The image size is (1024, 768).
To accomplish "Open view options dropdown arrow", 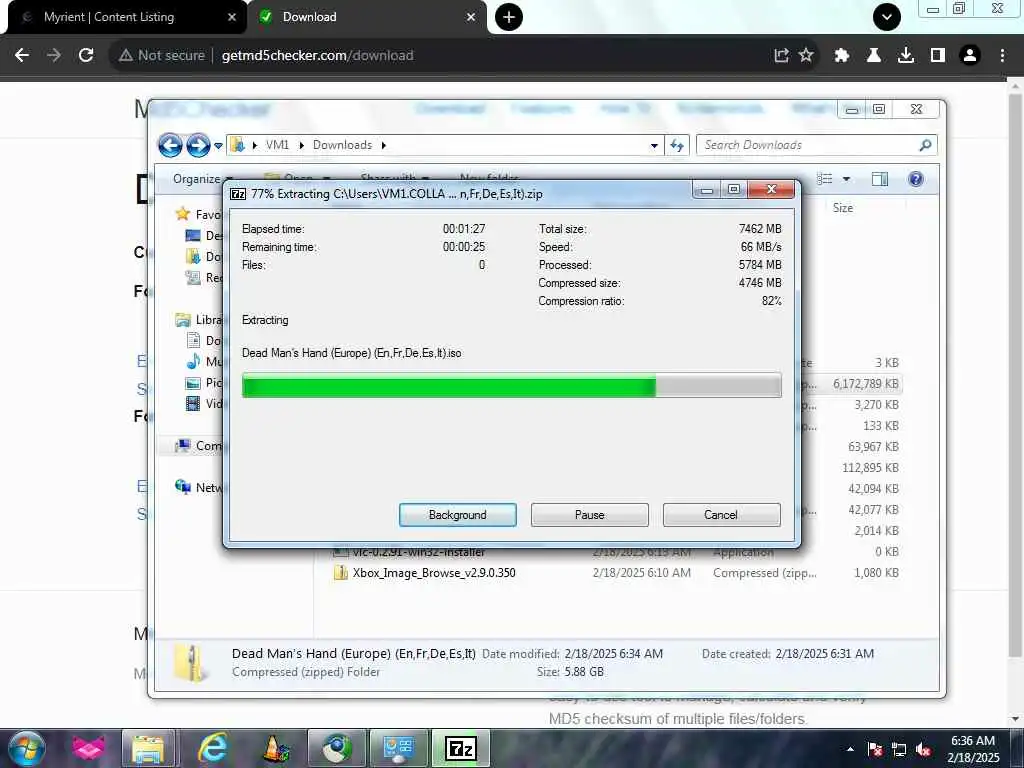I will (846, 179).
